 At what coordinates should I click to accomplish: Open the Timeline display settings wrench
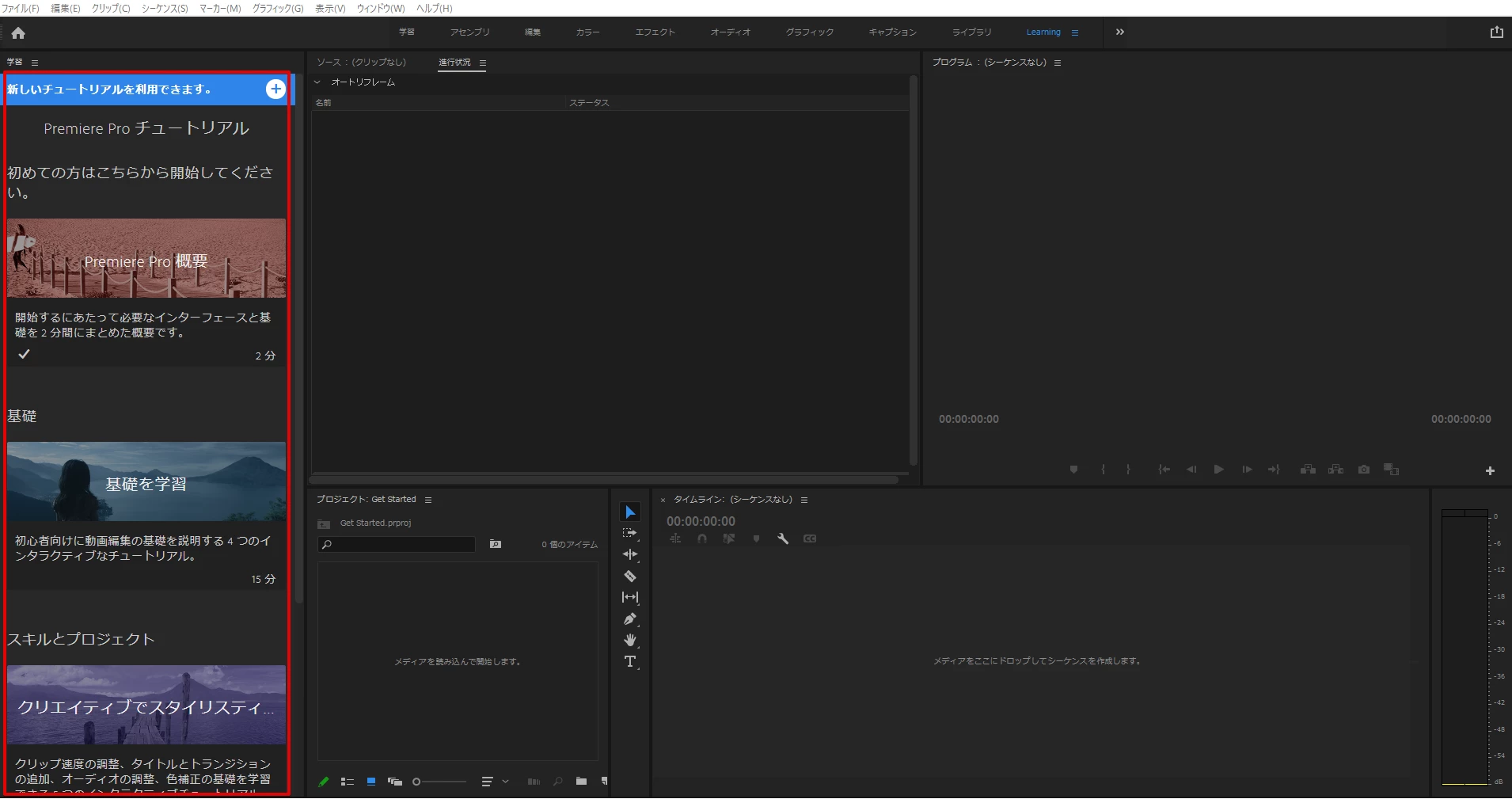coord(783,538)
